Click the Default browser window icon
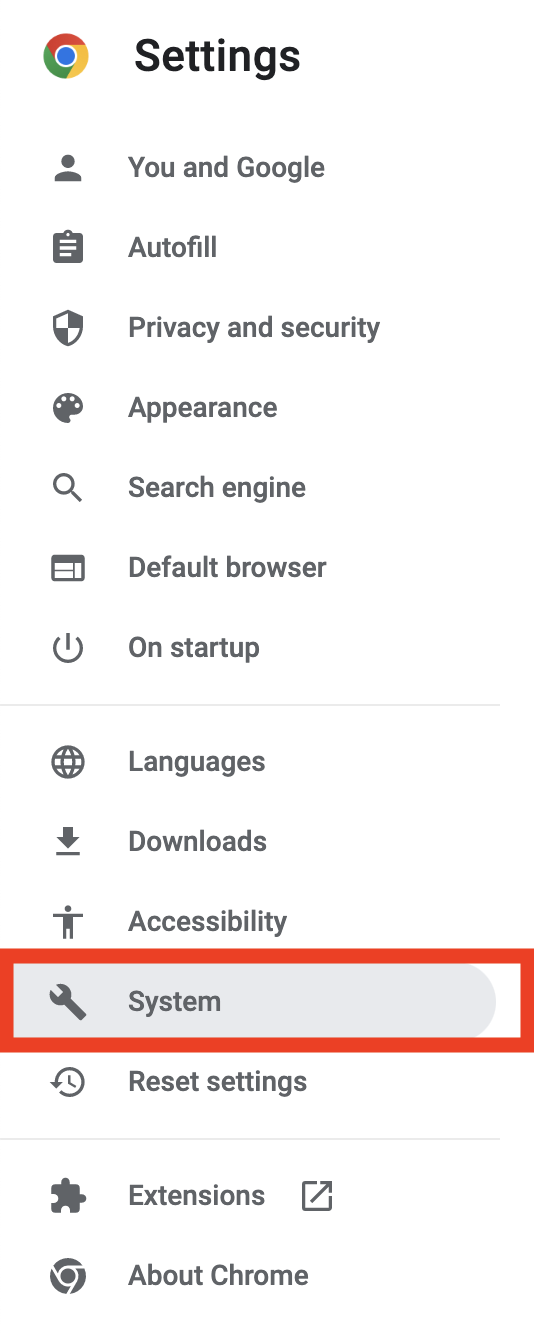This screenshot has width=534, height=1336. tap(68, 568)
